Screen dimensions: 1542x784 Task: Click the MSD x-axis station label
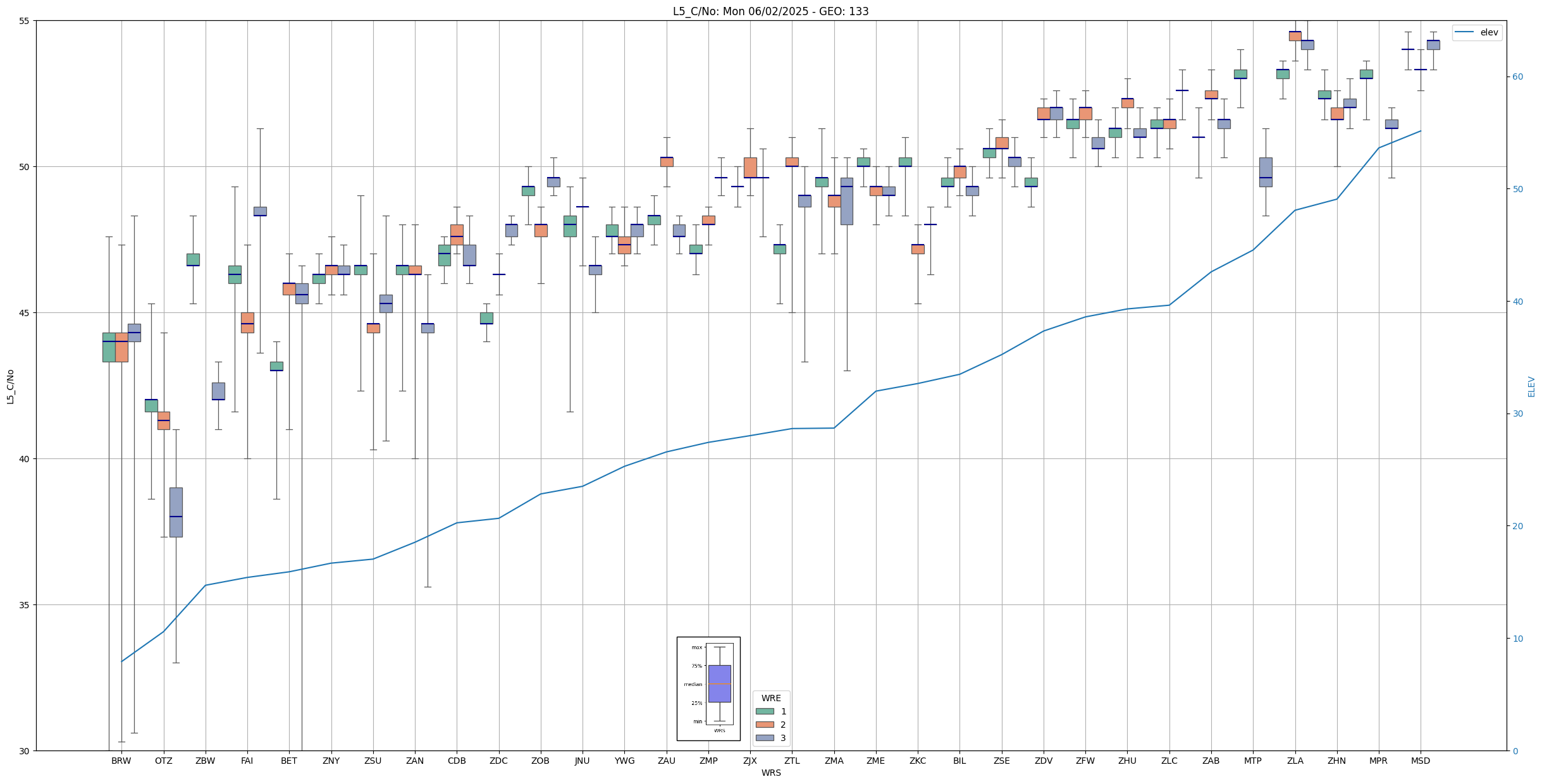tap(1421, 761)
